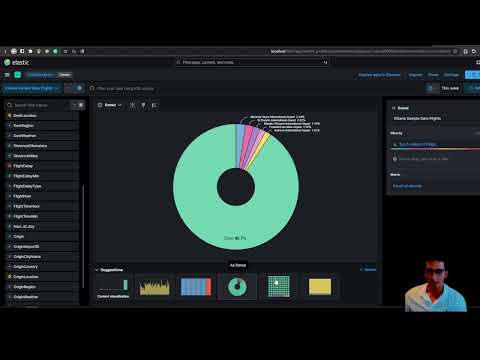Click the first toolbar icon right of the Donut selector
480x360 pixels.
coord(132,105)
